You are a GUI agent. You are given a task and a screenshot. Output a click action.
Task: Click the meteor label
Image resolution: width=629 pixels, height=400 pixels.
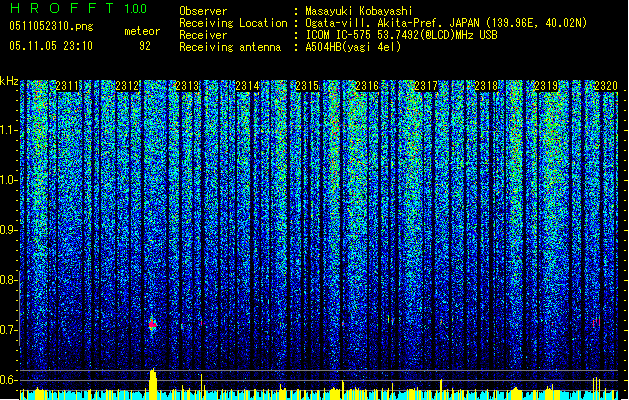142,31
